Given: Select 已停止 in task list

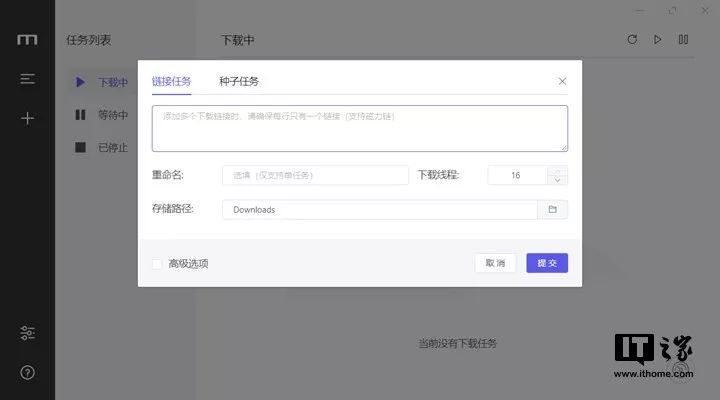Looking at the screenshot, I should click(101, 147).
